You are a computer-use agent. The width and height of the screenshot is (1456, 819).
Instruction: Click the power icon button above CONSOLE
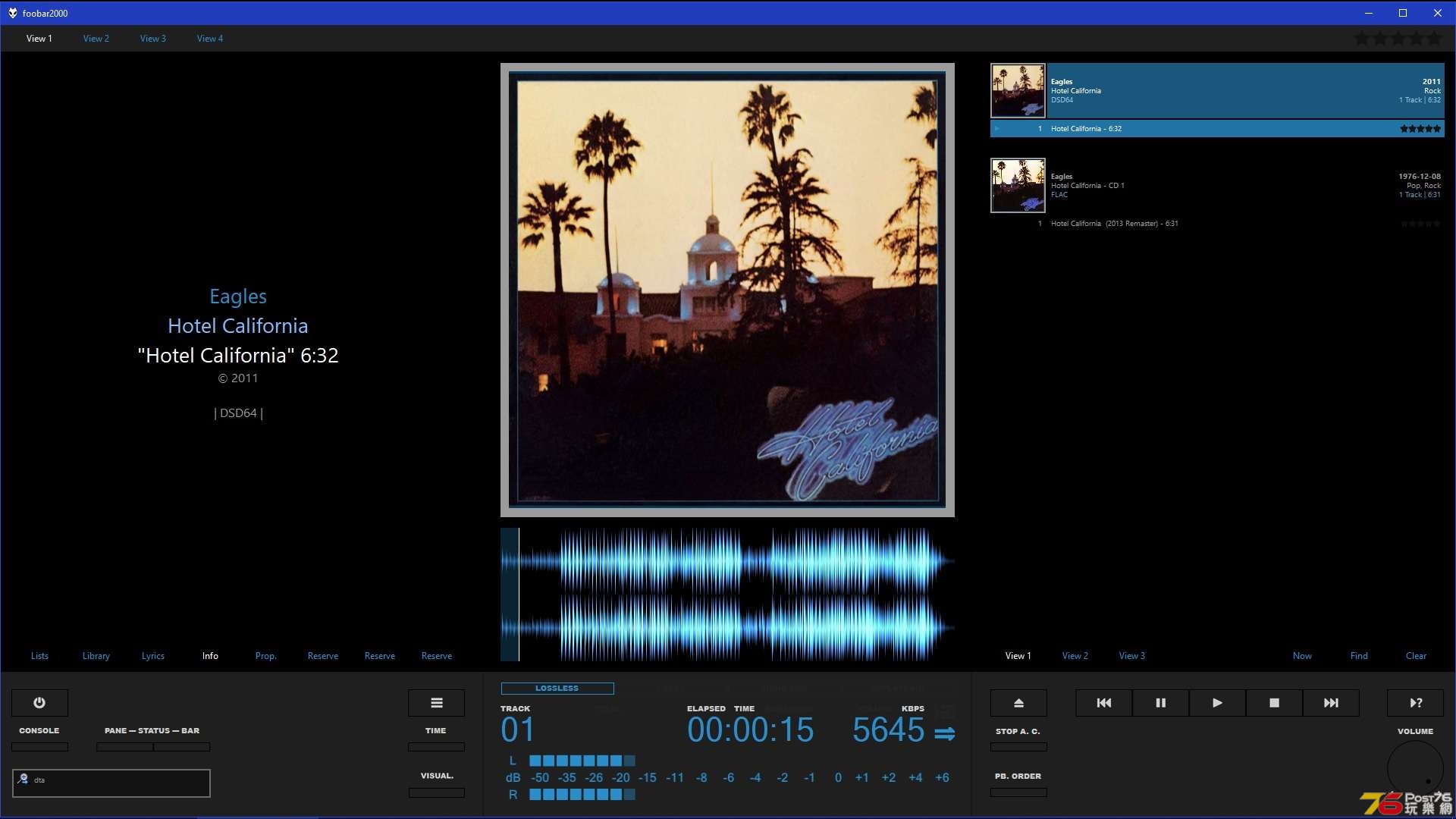[x=39, y=703]
